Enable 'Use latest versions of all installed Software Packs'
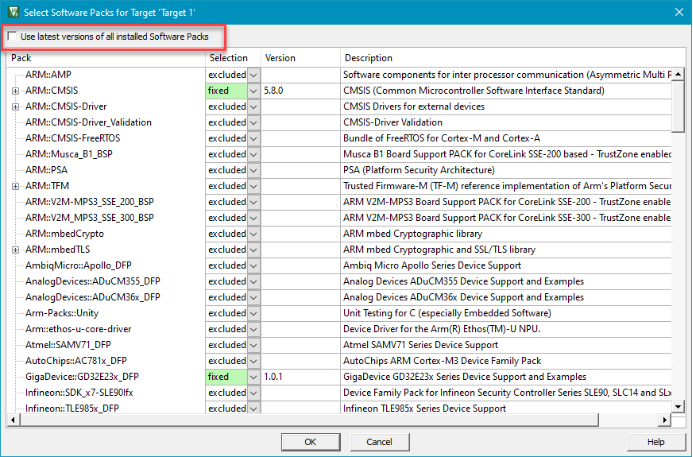Screen dimensions: 693x457 pyautogui.click(x=13, y=37)
